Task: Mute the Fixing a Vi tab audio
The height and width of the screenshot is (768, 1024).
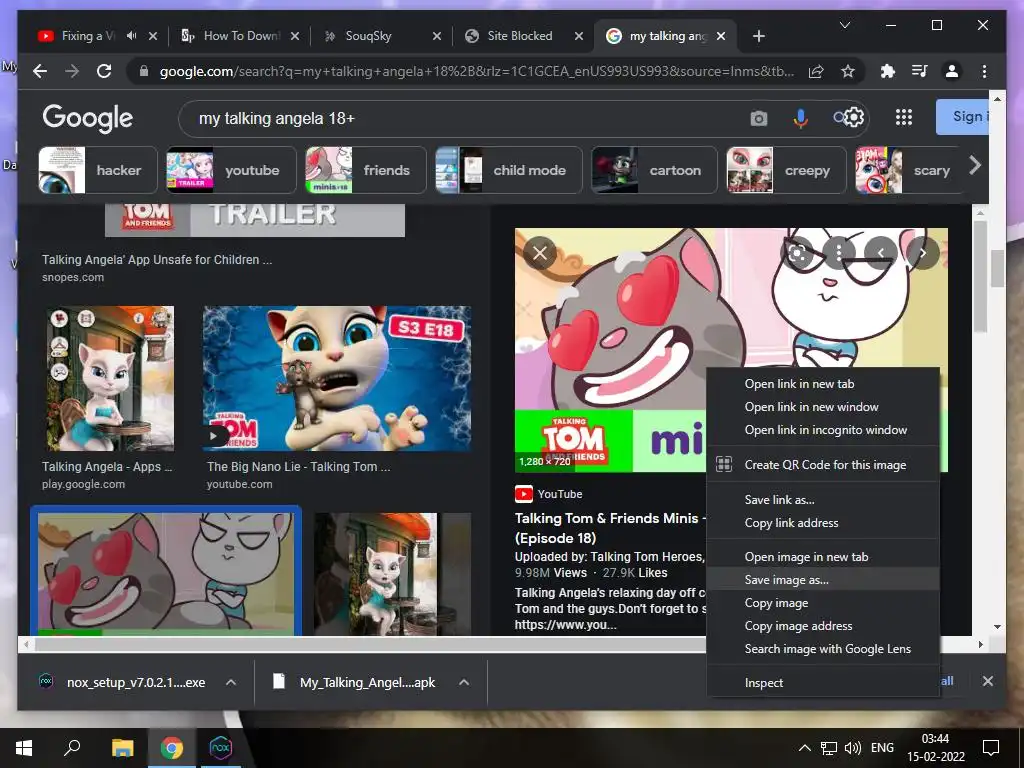Action: [x=131, y=36]
